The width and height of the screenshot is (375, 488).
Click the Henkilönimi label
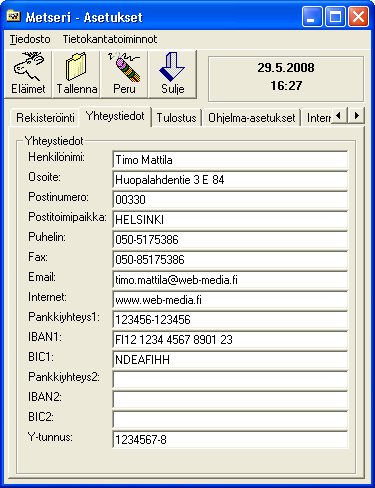(56, 157)
